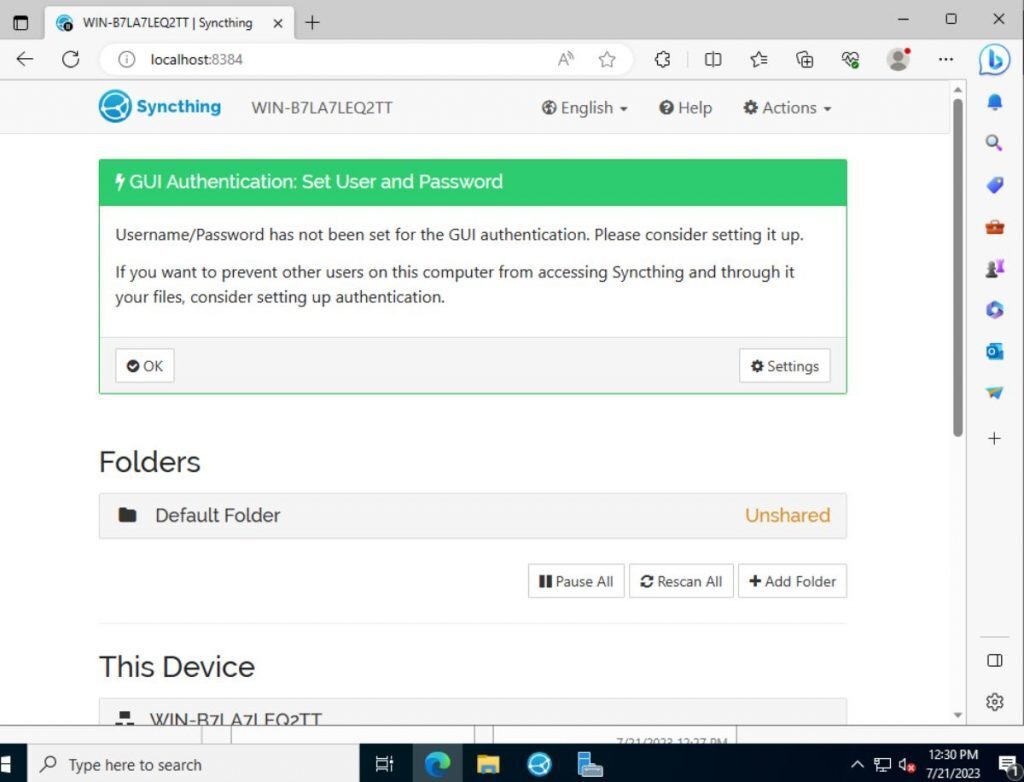Add this page to favorites star
Screen dimensions: 1024x782
[x=607, y=59]
